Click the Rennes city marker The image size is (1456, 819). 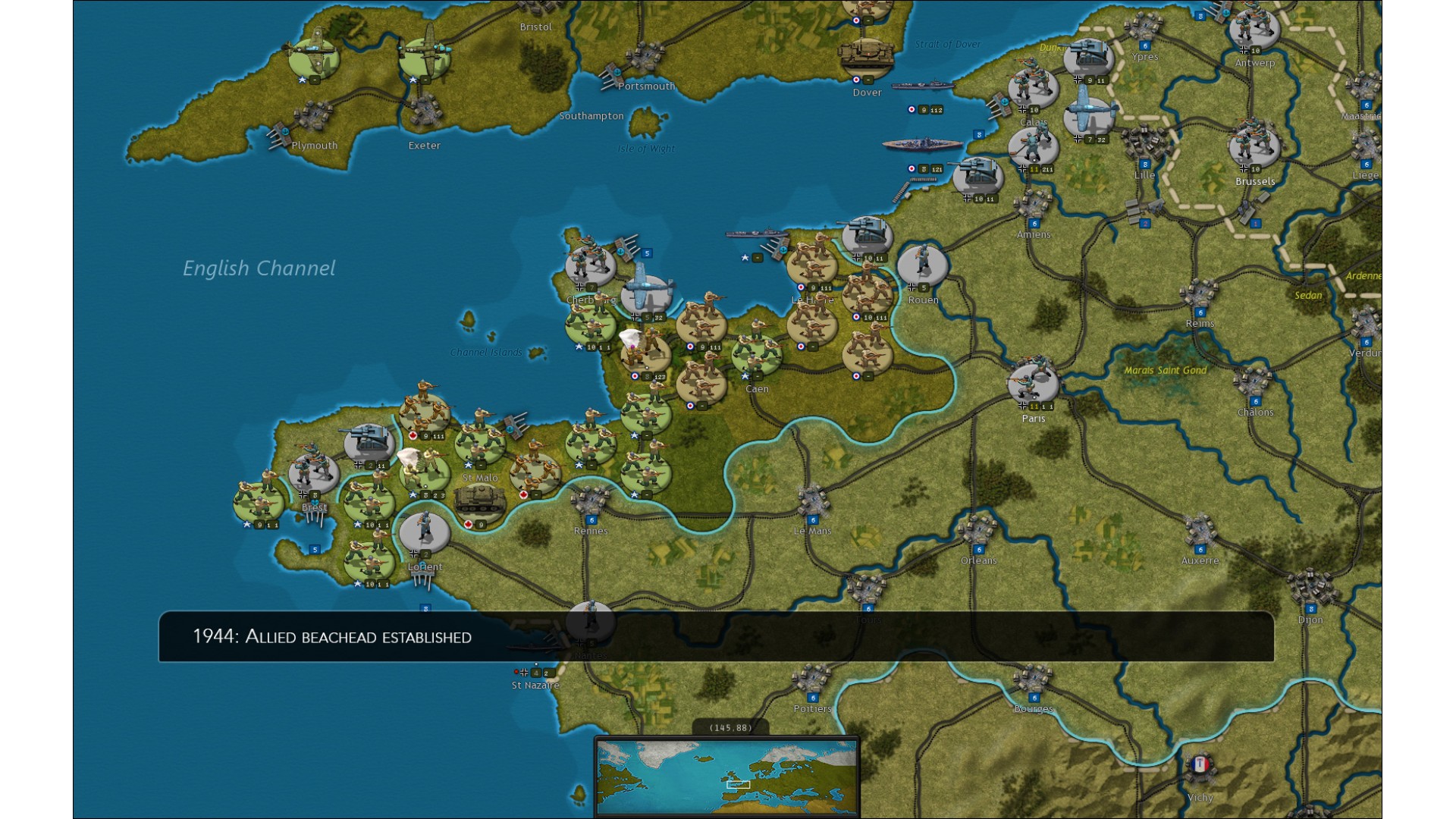[590, 502]
